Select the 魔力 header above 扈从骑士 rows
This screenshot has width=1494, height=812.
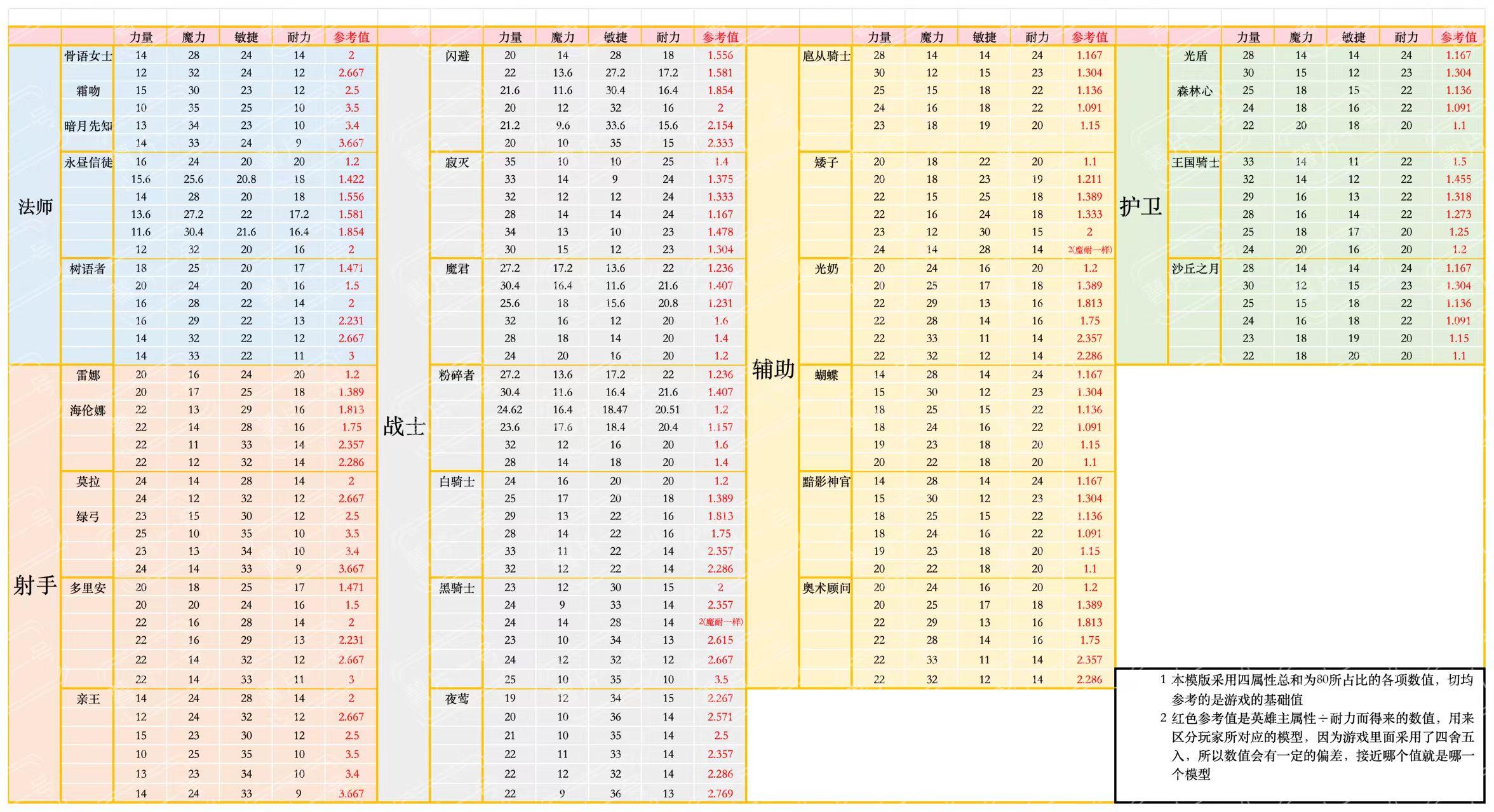[x=931, y=37]
